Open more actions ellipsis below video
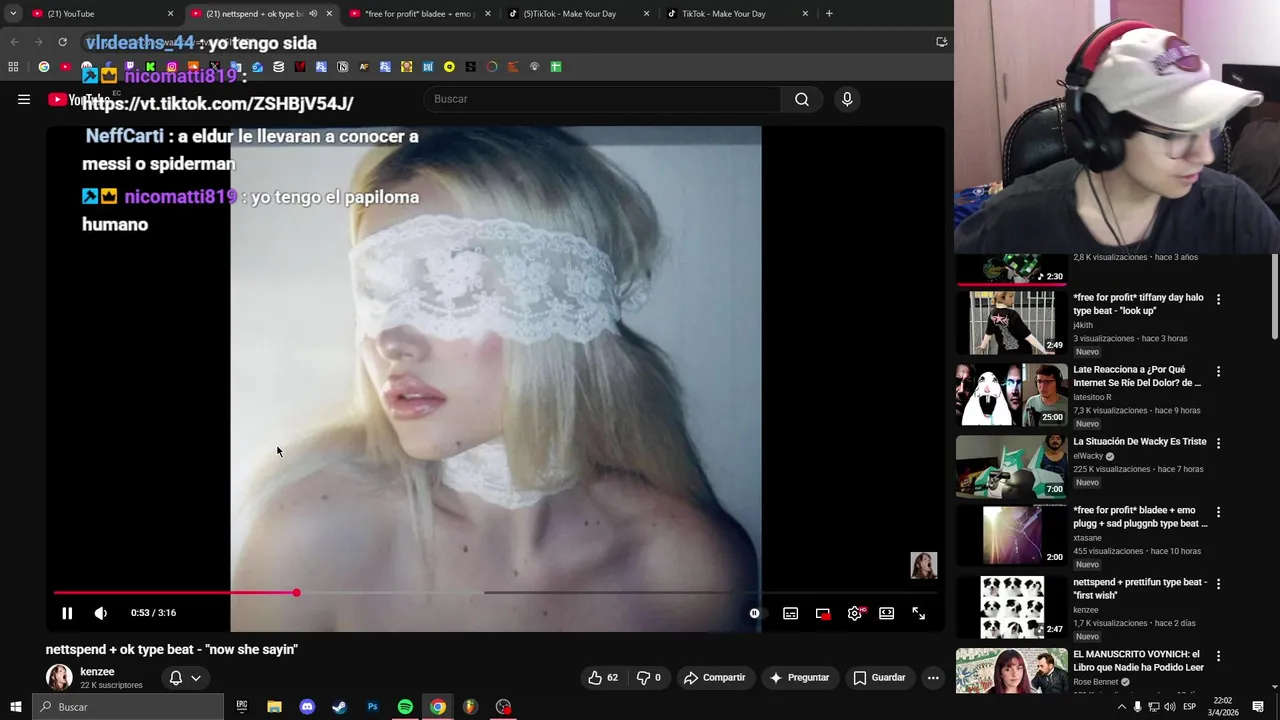 click(x=933, y=677)
